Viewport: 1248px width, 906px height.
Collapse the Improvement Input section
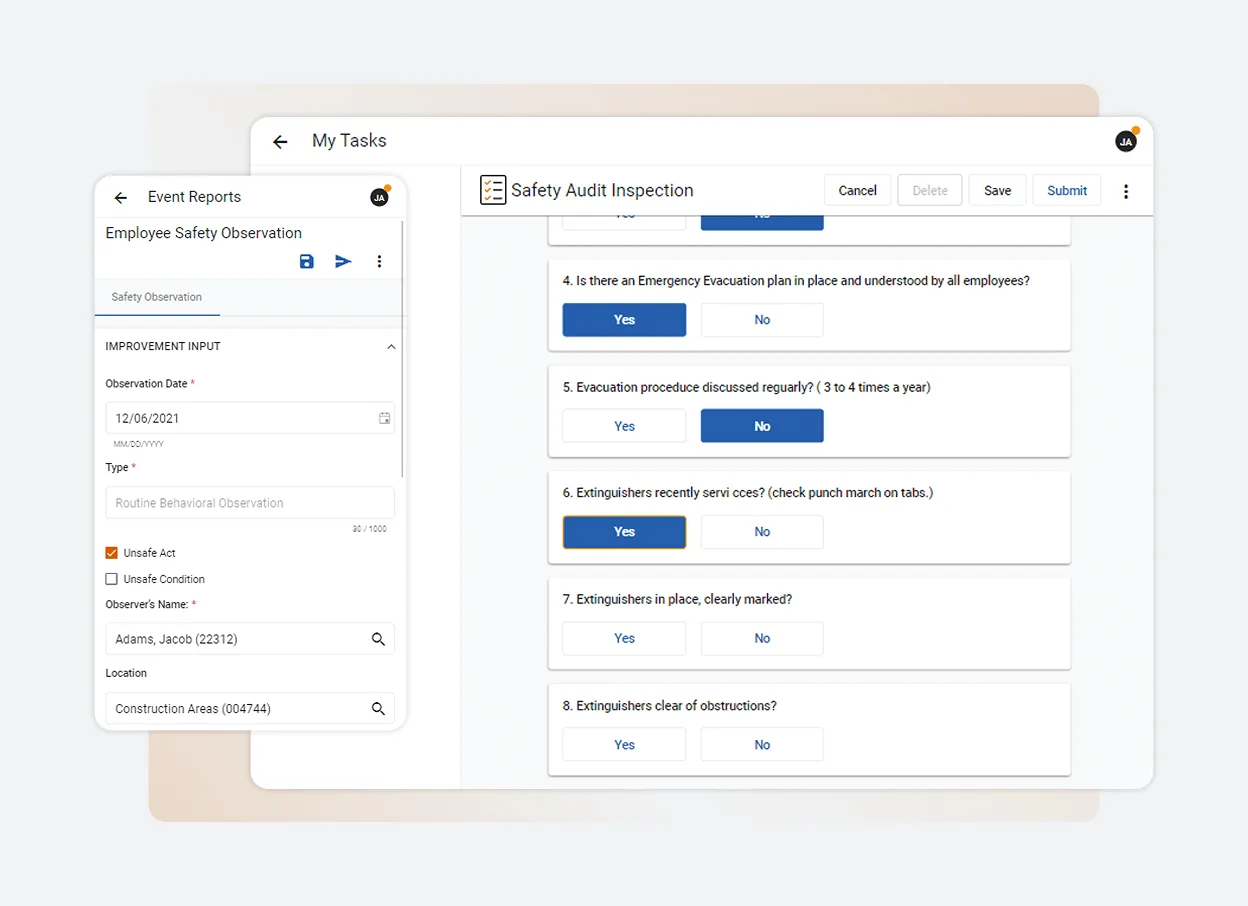click(x=391, y=346)
